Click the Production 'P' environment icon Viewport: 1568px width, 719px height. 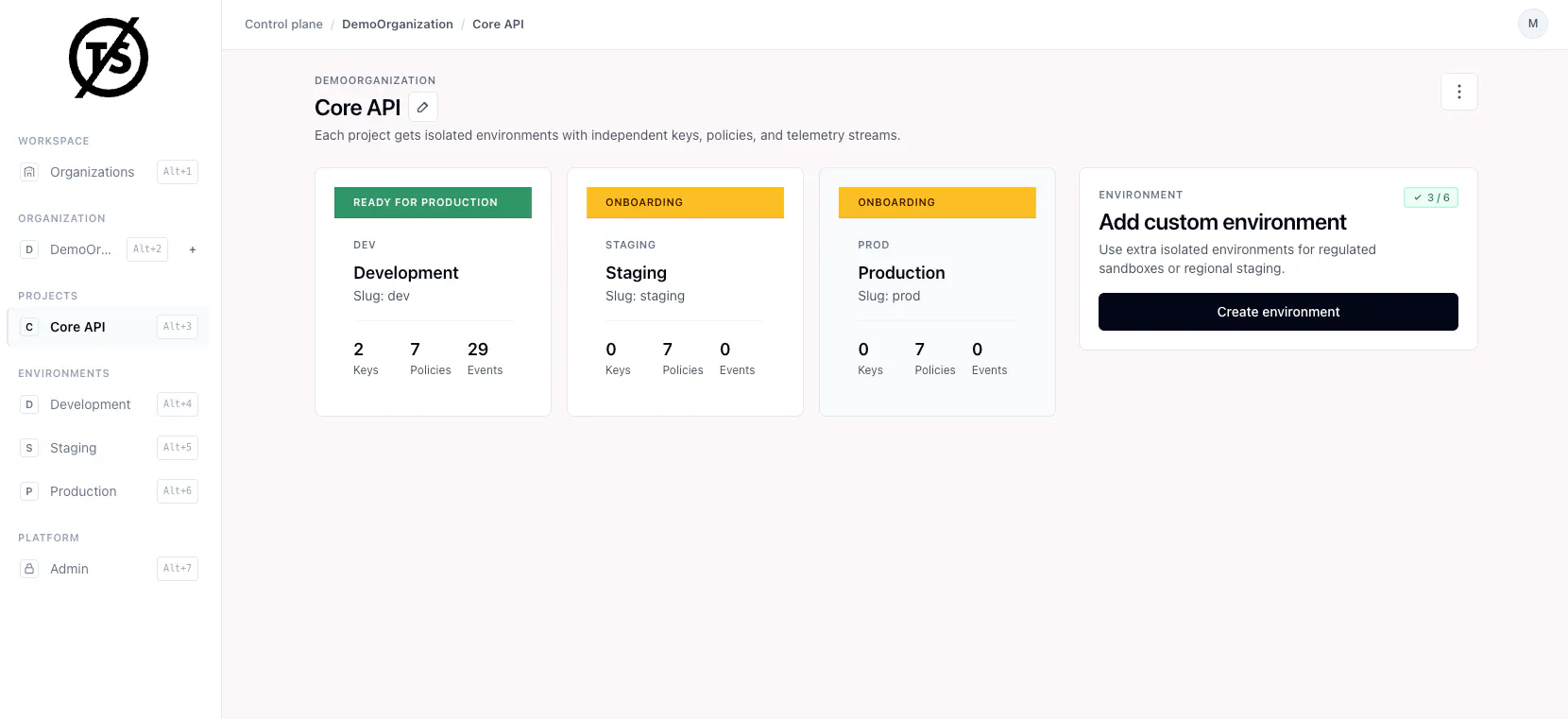tap(29, 491)
